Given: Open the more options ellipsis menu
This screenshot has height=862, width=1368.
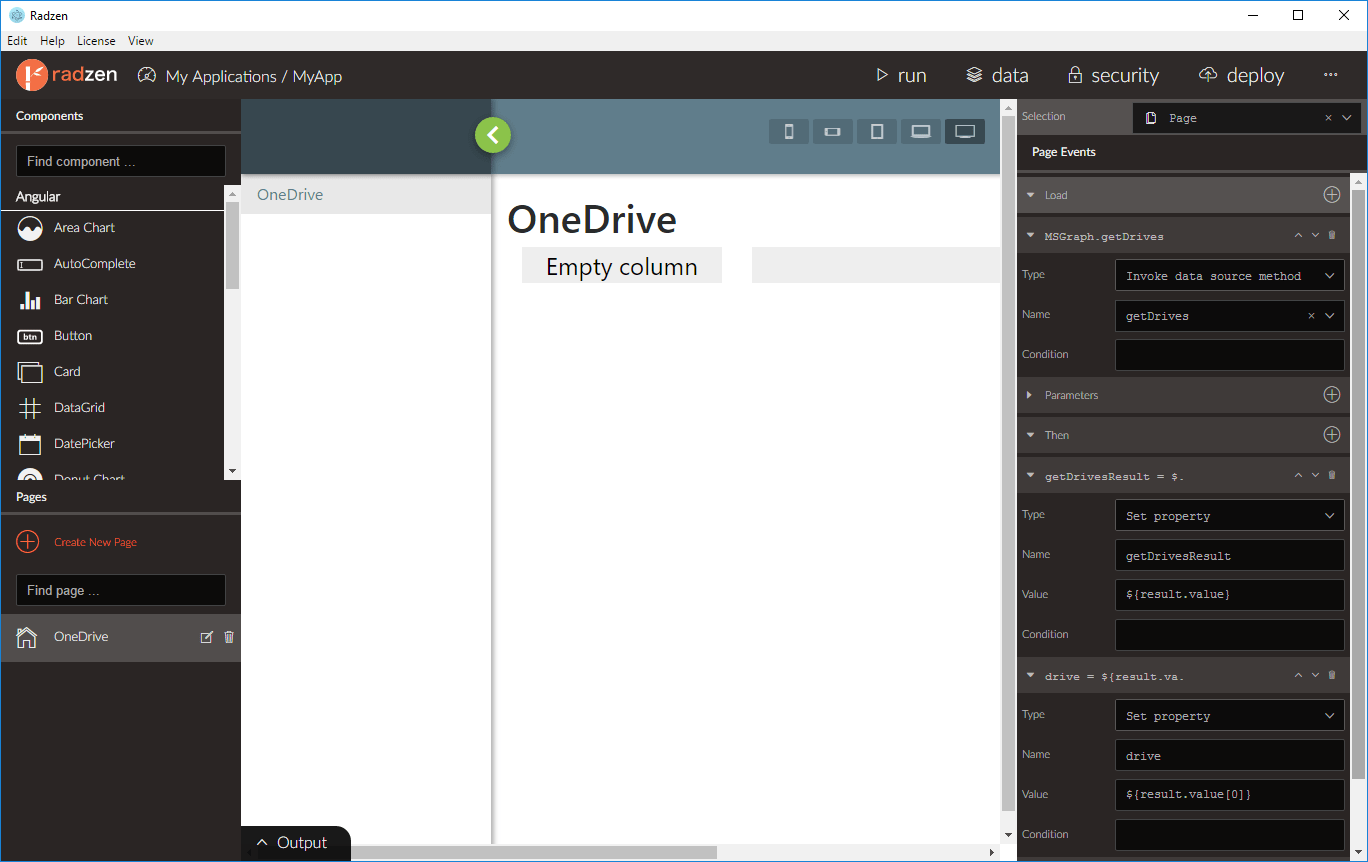Looking at the screenshot, I should coord(1330,75).
